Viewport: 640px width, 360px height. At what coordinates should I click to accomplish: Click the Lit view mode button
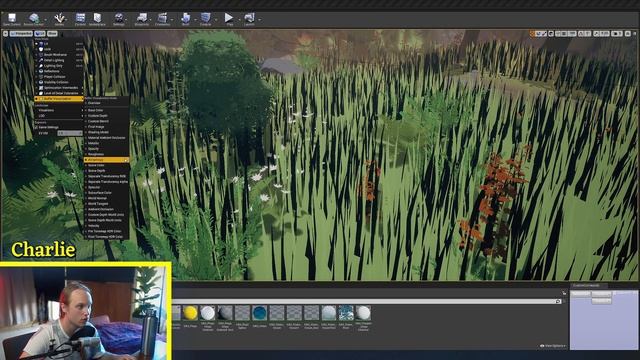pyautogui.click(x=40, y=33)
